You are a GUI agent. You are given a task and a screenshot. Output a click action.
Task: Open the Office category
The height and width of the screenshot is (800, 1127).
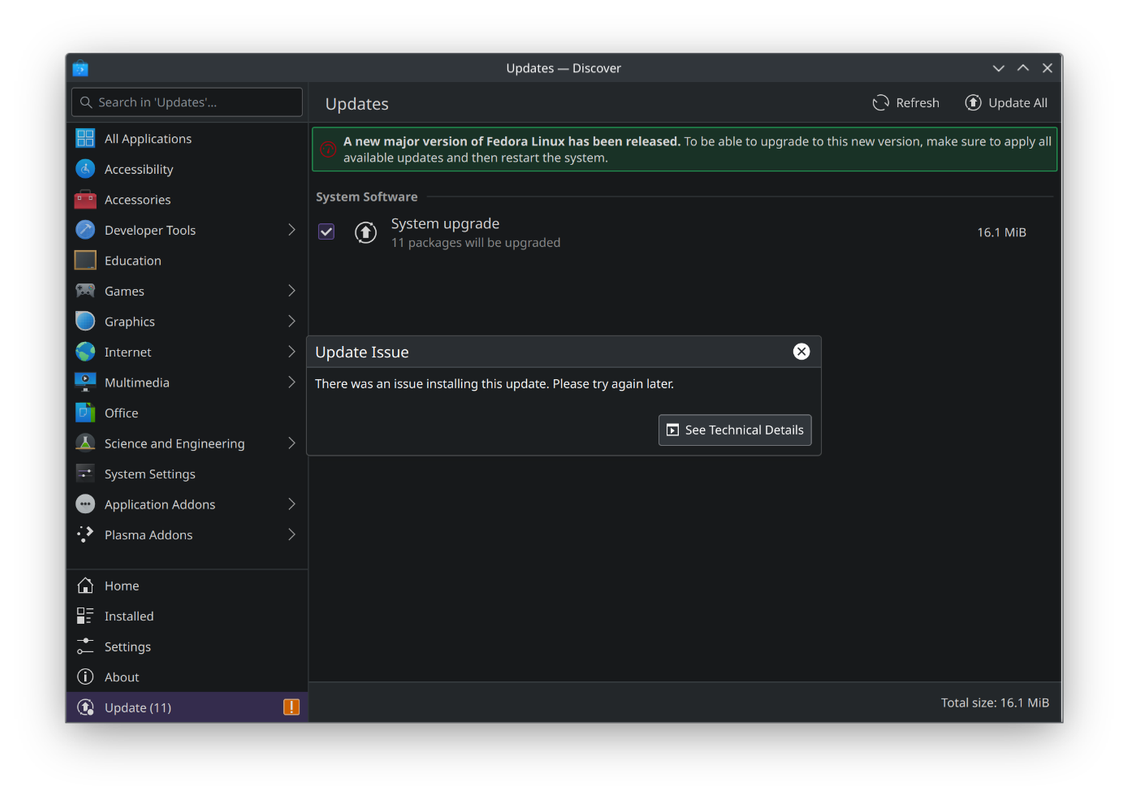(x=187, y=413)
